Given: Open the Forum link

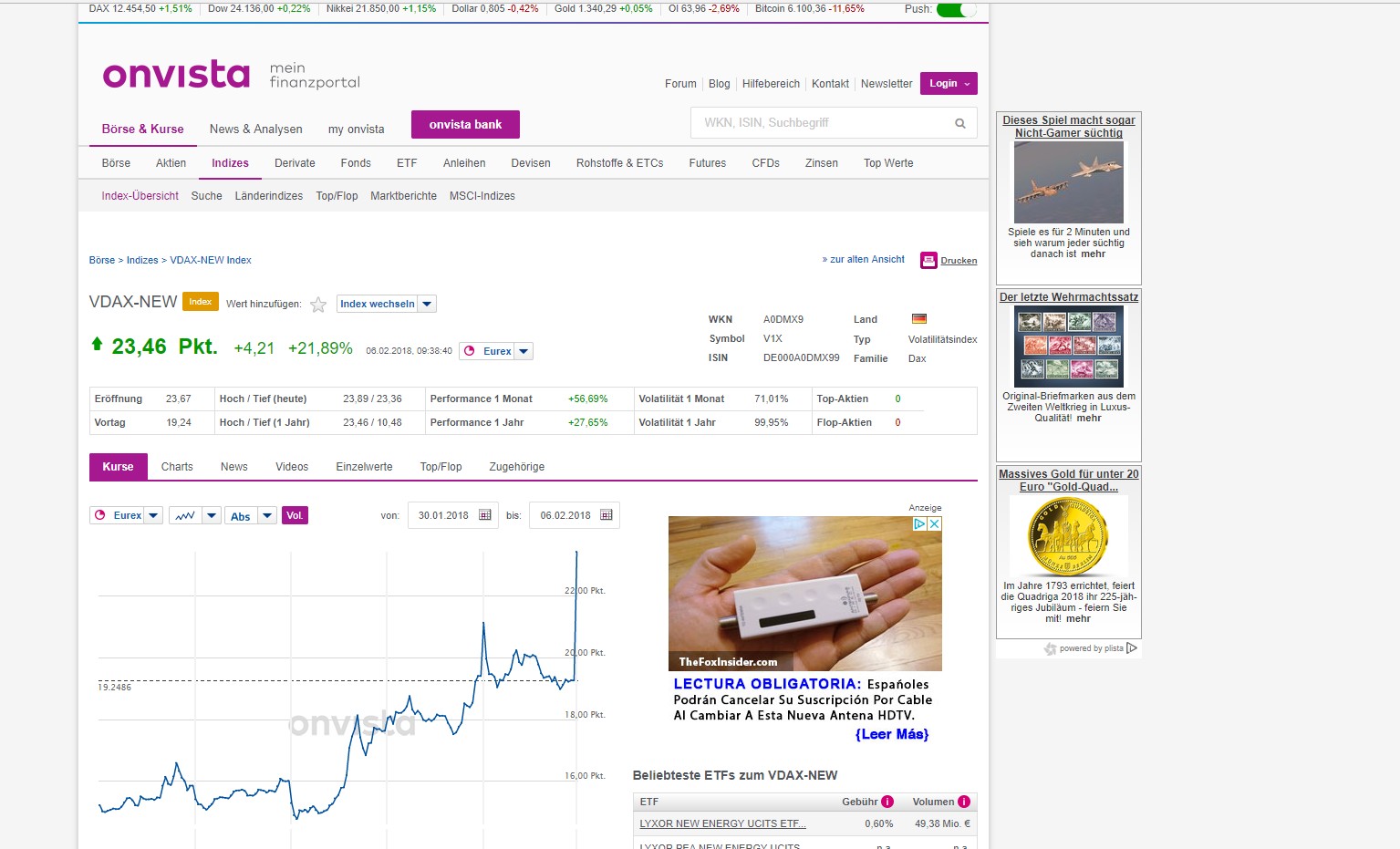Looking at the screenshot, I should click(680, 84).
